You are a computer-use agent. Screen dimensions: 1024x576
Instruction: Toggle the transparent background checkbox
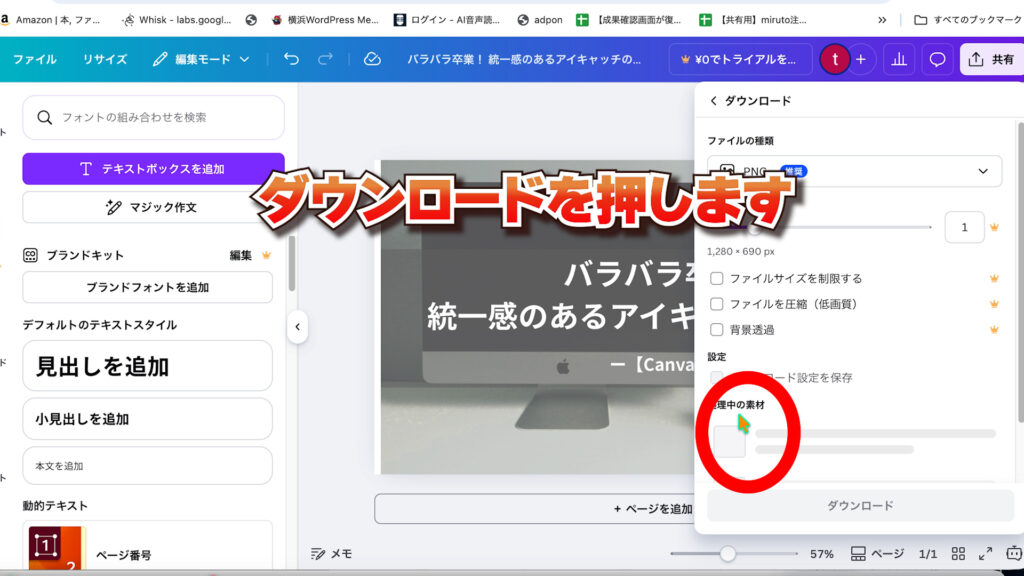(716, 329)
